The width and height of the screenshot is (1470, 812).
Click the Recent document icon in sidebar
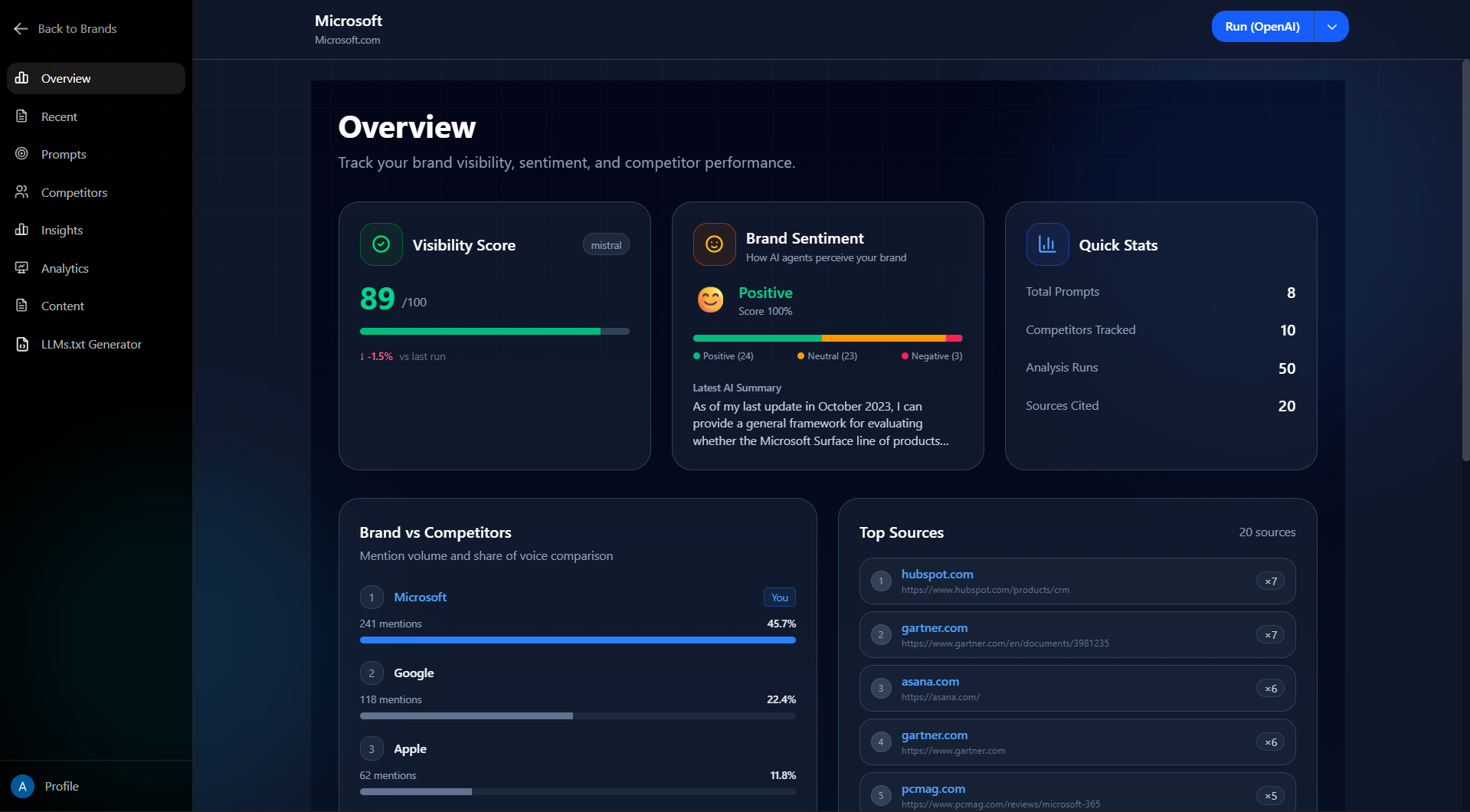(x=21, y=116)
